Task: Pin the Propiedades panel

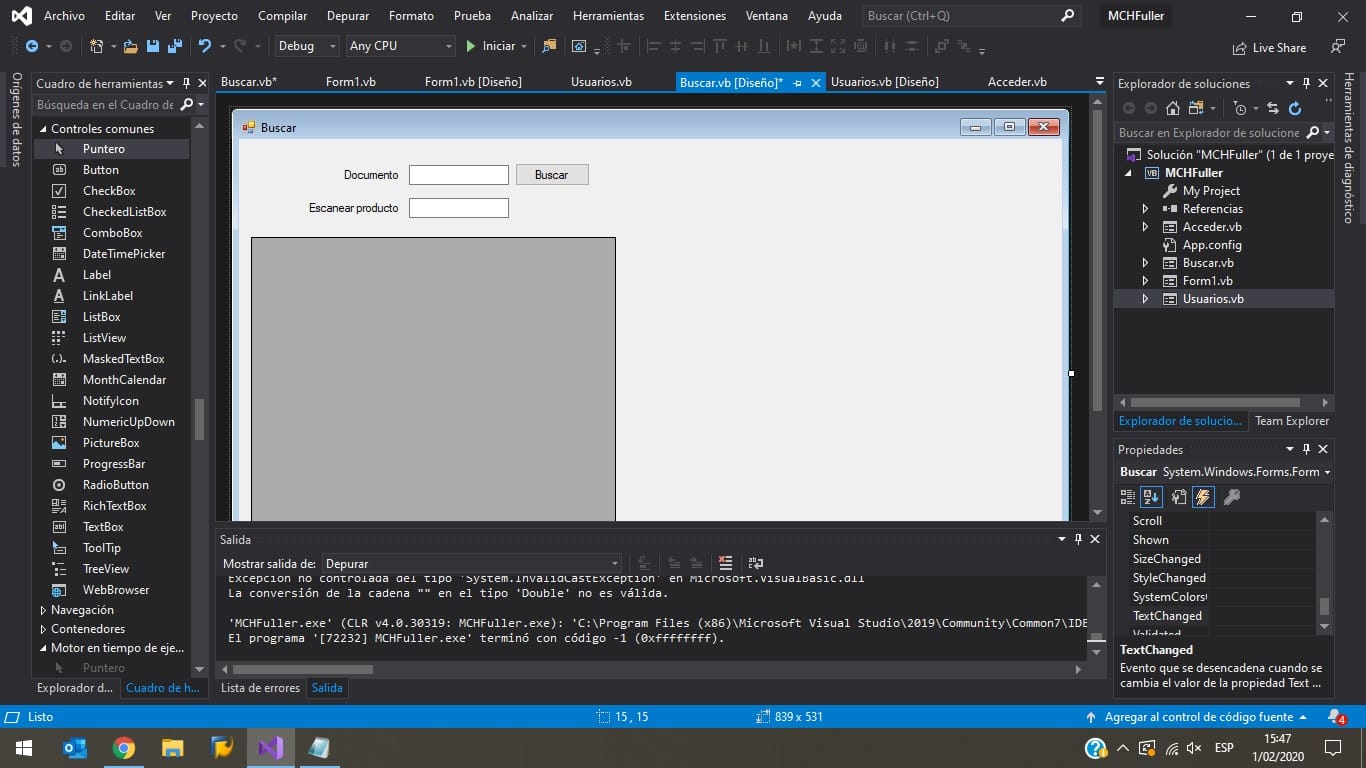Action: pos(1305,449)
